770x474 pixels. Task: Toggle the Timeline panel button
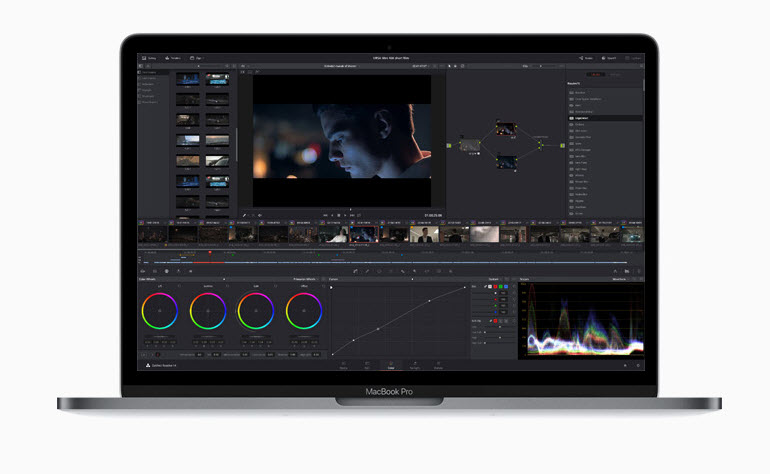coord(173,58)
